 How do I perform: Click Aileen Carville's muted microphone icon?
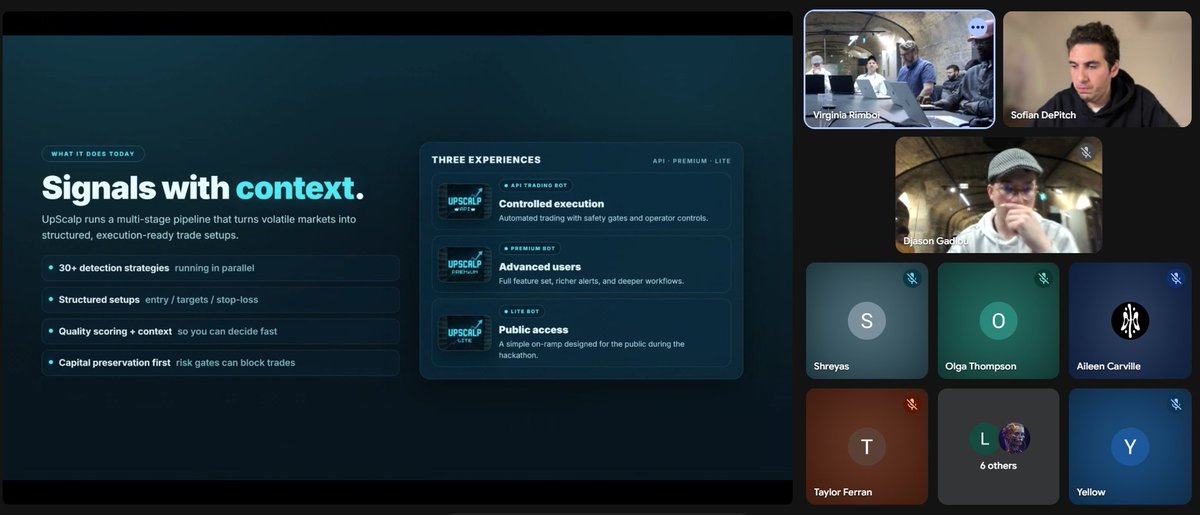click(1175, 279)
